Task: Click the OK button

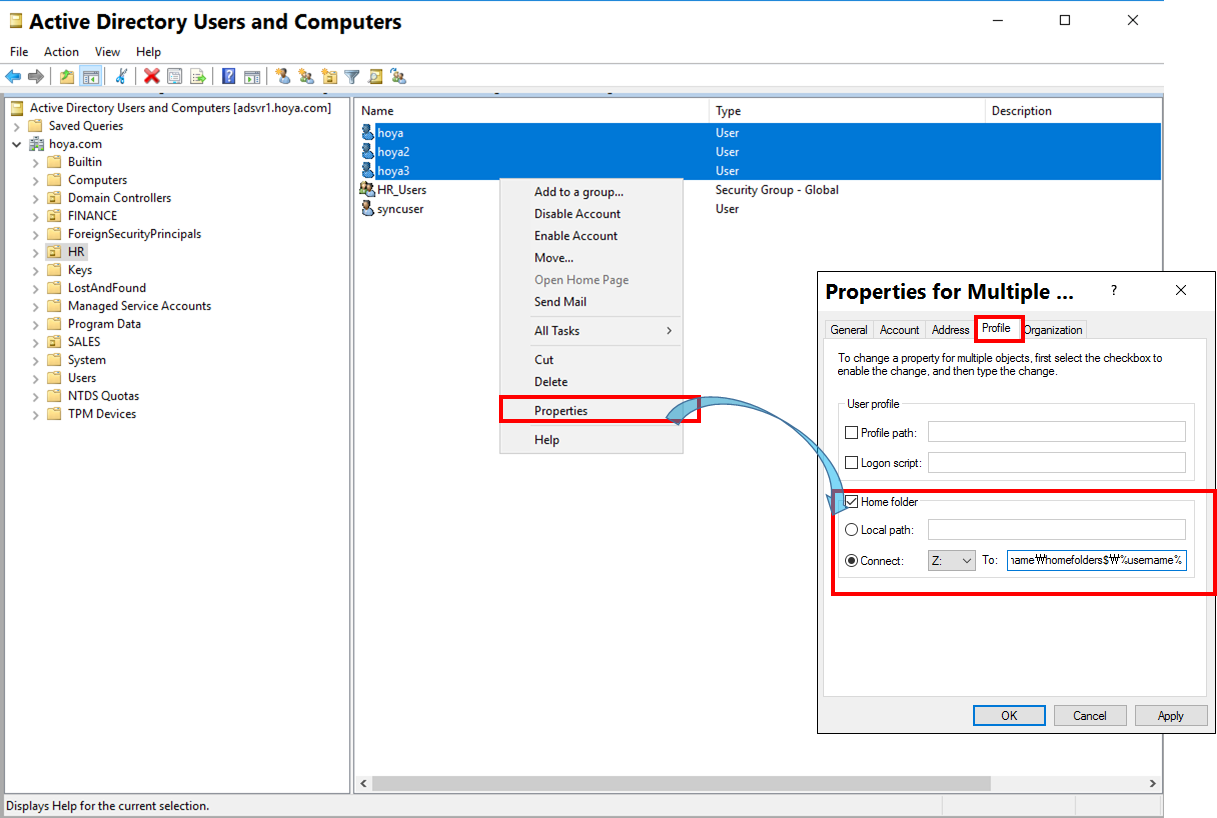Action: (1009, 715)
